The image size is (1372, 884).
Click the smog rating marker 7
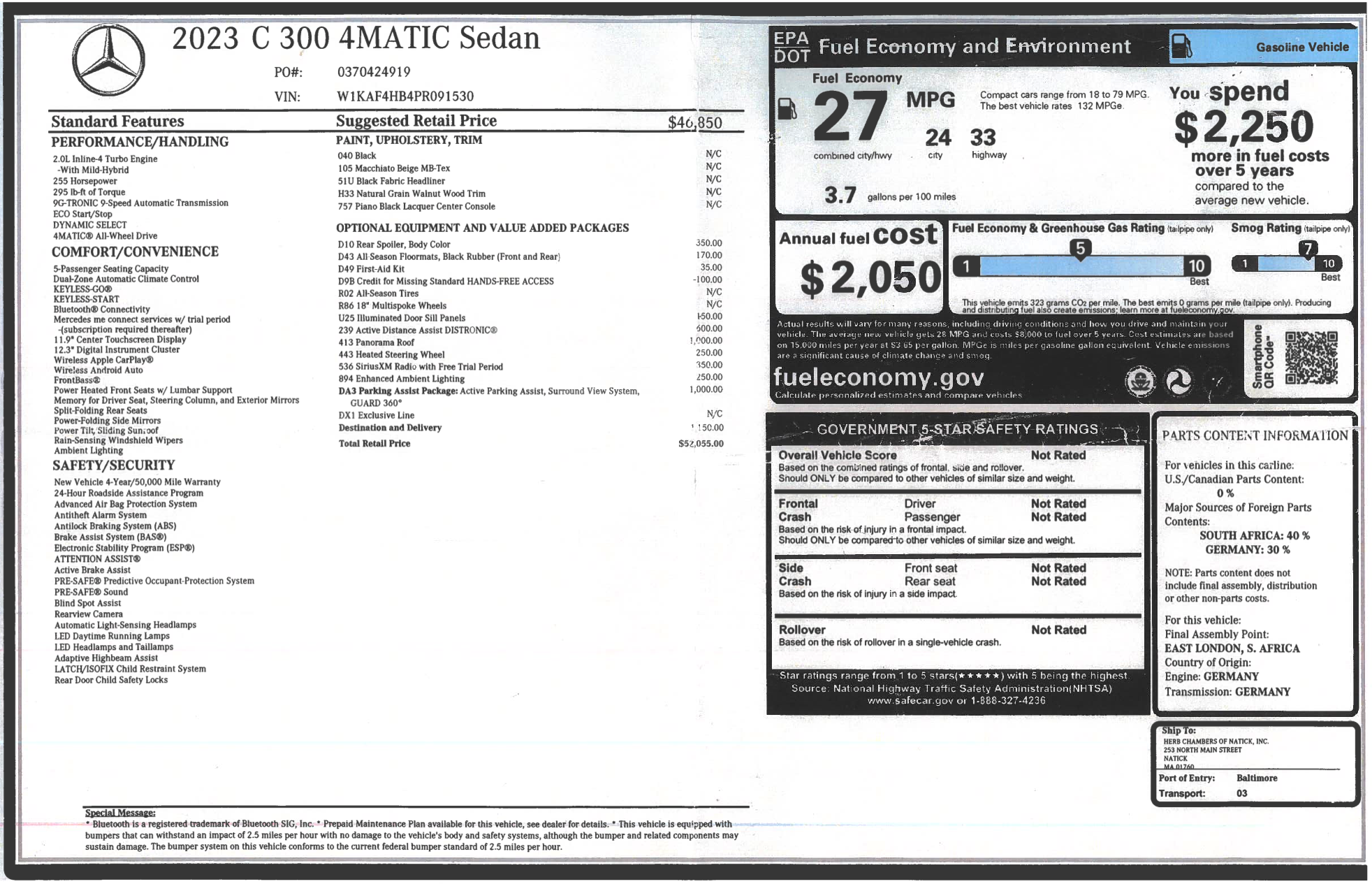point(1307,249)
